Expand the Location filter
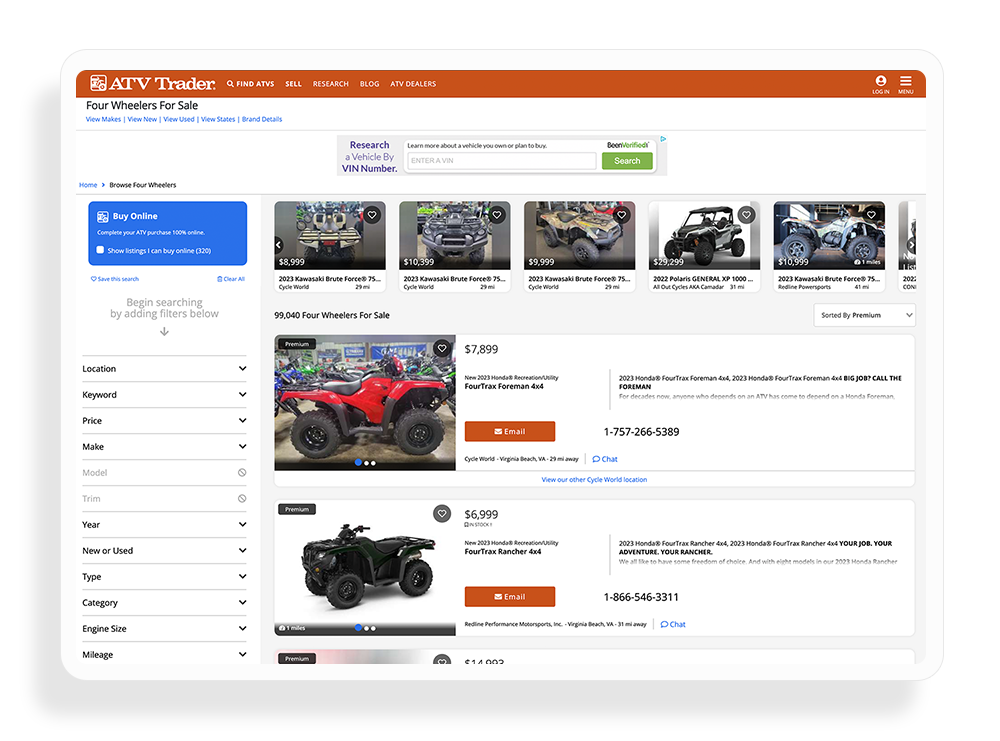This screenshot has height=741, width=1000. coord(164,368)
